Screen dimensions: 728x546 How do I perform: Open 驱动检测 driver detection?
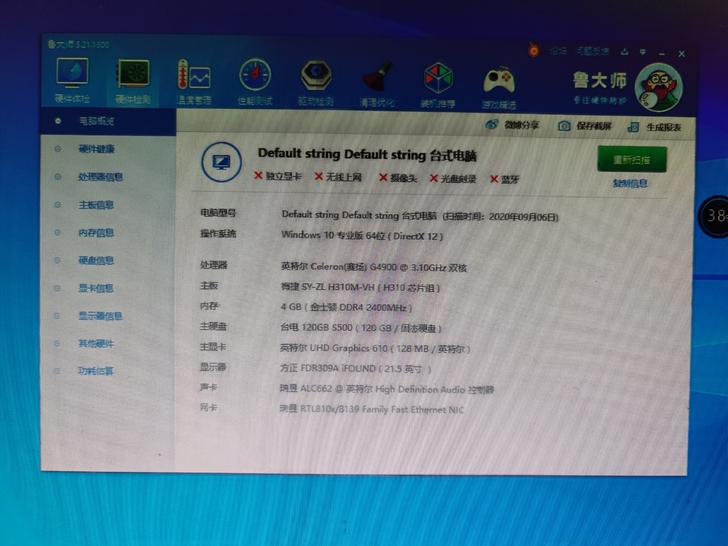(316, 83)
